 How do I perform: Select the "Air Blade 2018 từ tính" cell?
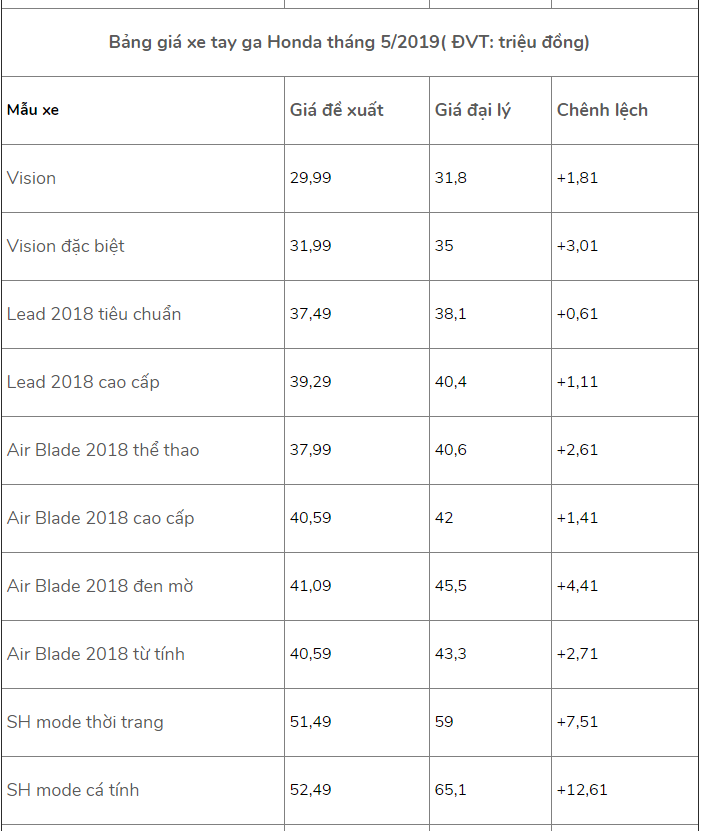pyautogui.click(x=96, y=654)
